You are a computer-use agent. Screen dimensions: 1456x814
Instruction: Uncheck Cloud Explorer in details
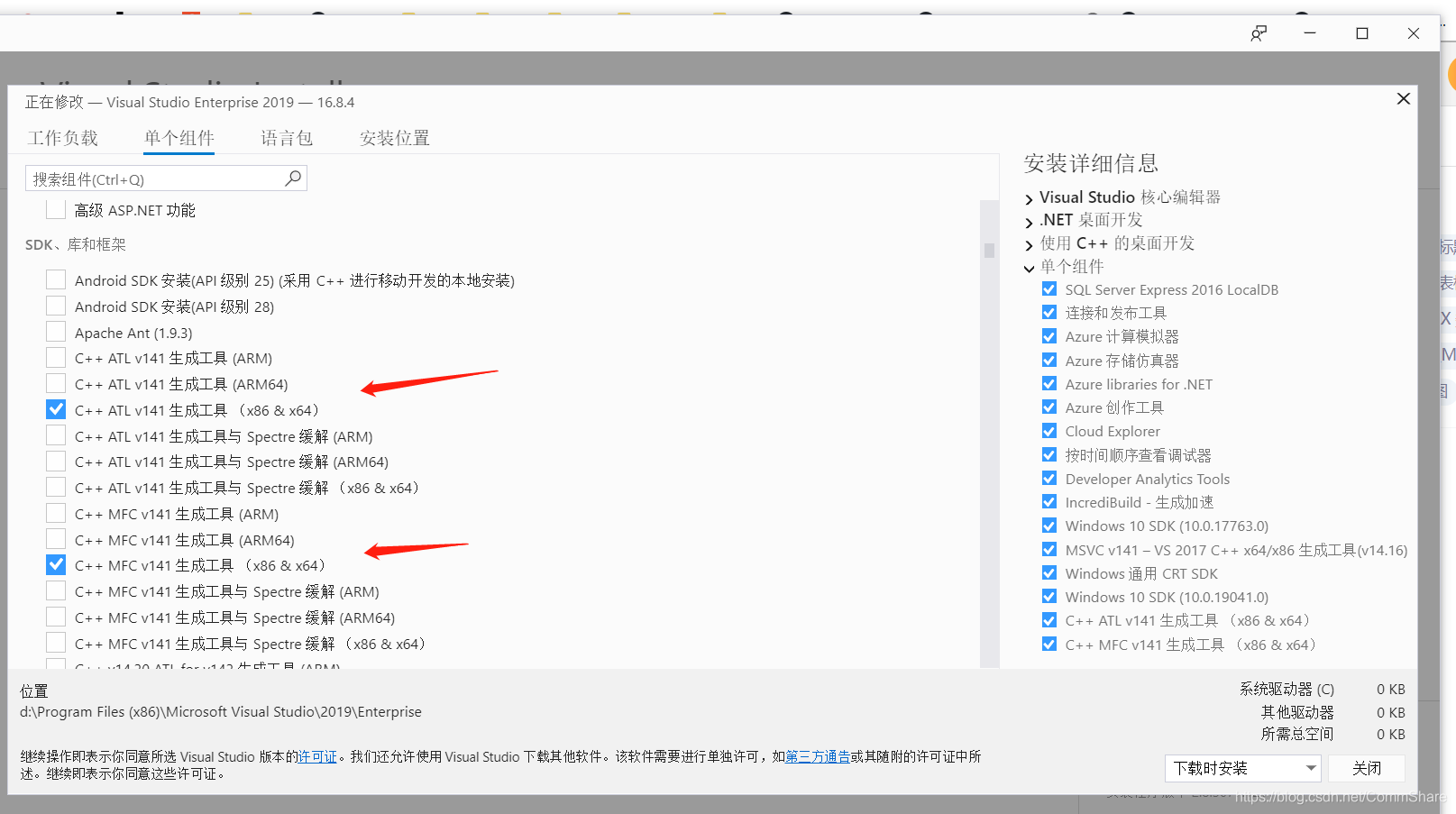pyautogui.click(x=1049, y=431)
